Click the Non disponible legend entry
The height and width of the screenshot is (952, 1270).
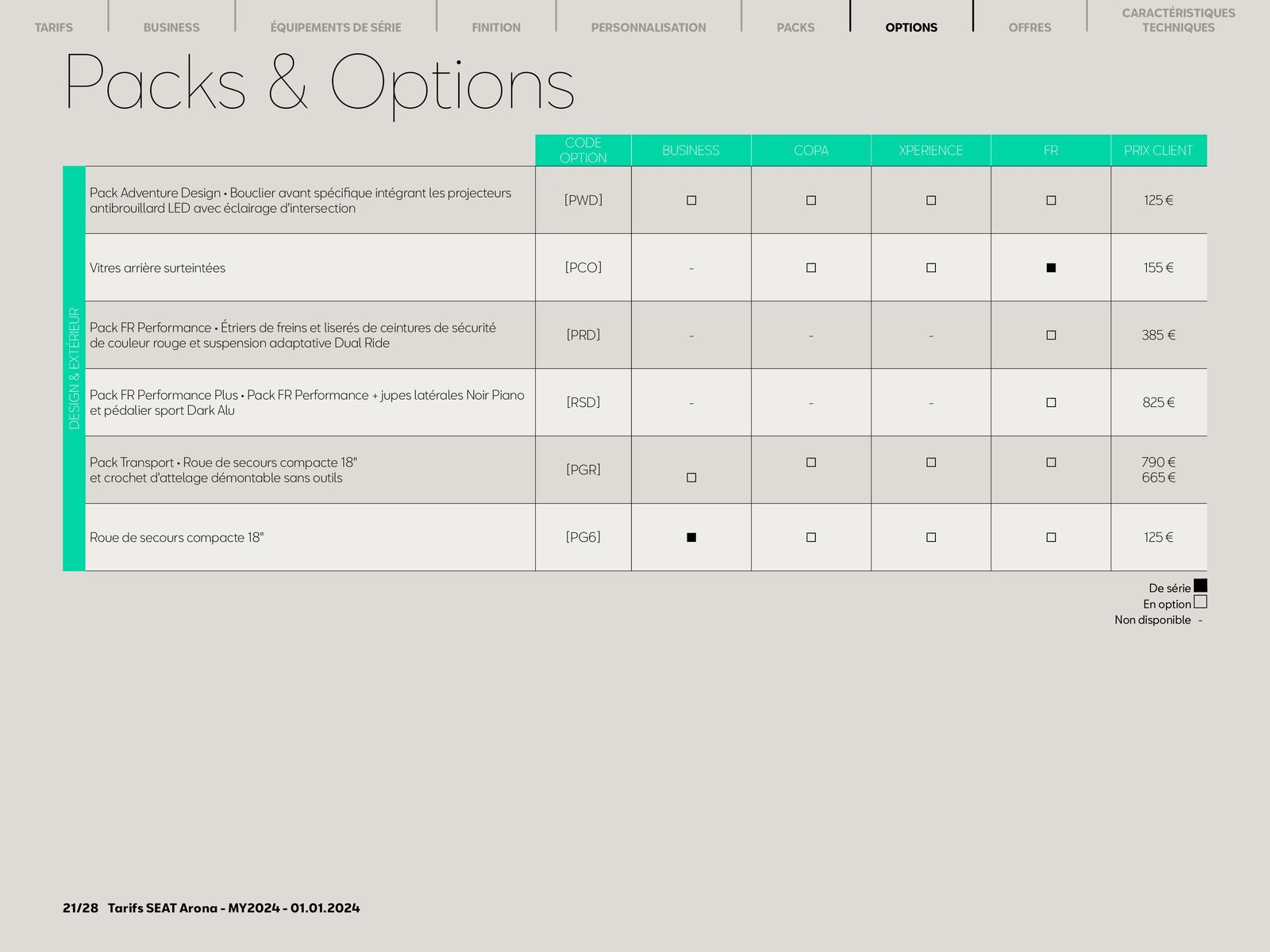coord(1158,620)
